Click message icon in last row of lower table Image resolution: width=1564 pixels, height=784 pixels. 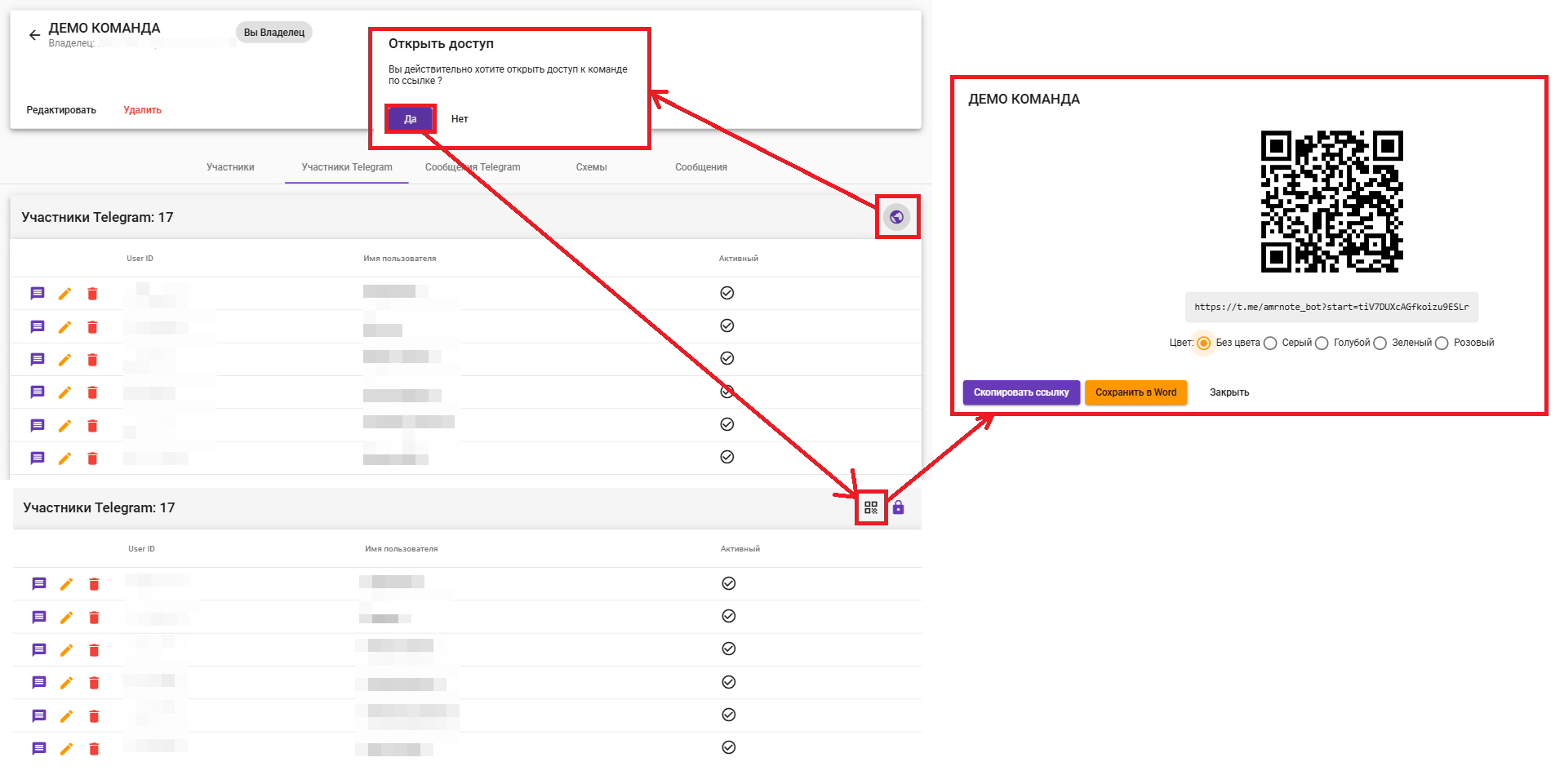pyautogui.click(x=39, y=749)
